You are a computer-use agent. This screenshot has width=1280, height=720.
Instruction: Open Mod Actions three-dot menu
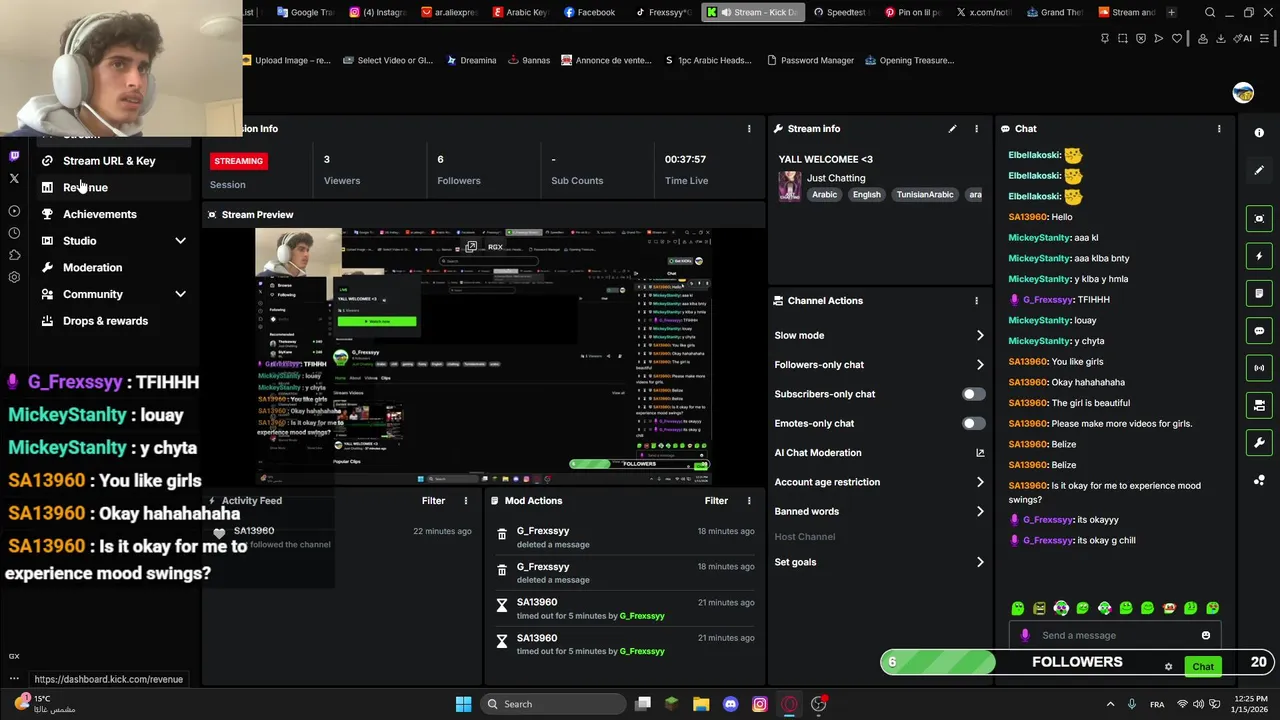pyautogui.click(x=749, y=501)
